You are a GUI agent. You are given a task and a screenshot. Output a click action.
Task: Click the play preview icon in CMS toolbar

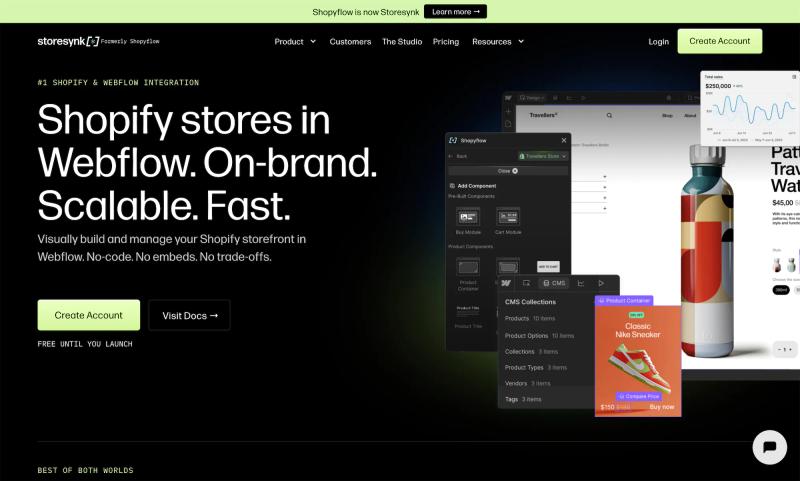tap(601, 283)
